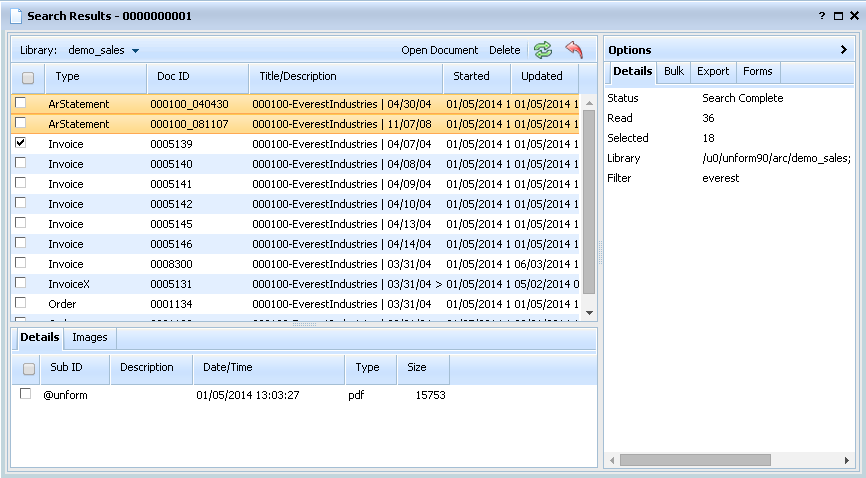Tick the @unform sub-document checkbox
The width and height of the screenshot is (866, 478).
point(26,395)
